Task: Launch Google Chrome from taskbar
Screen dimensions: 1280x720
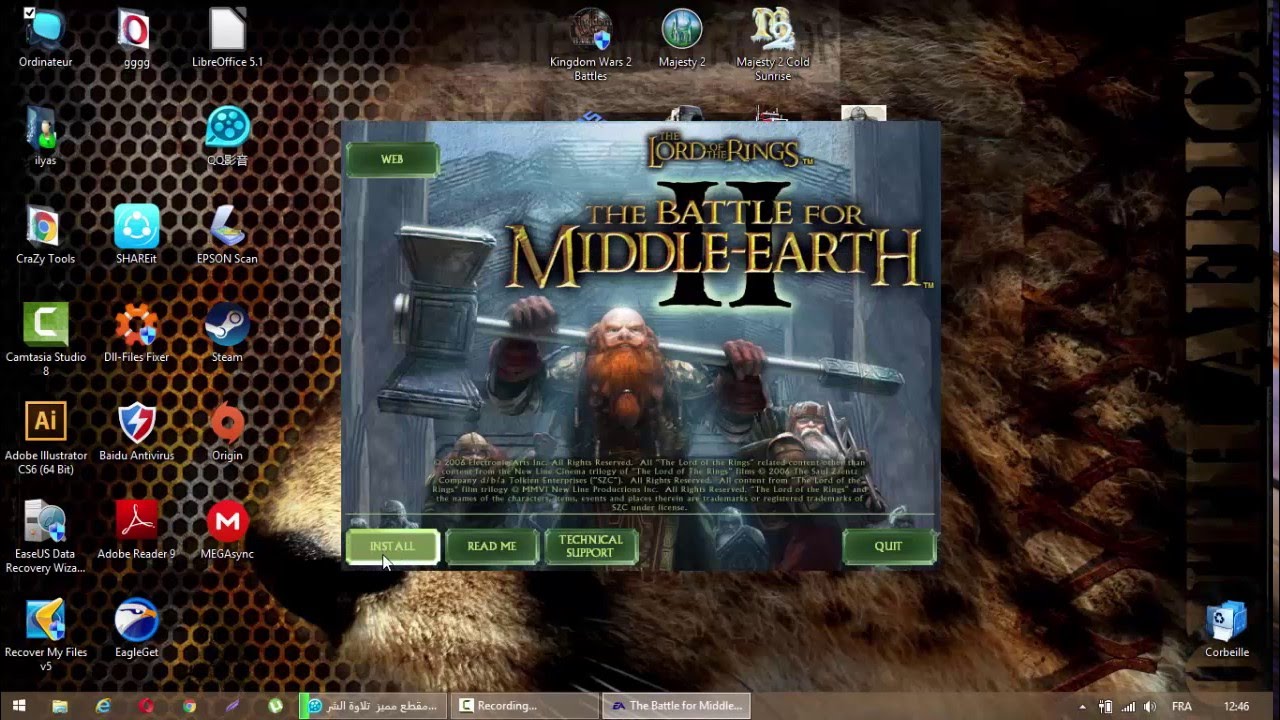Action: [189, 706]
